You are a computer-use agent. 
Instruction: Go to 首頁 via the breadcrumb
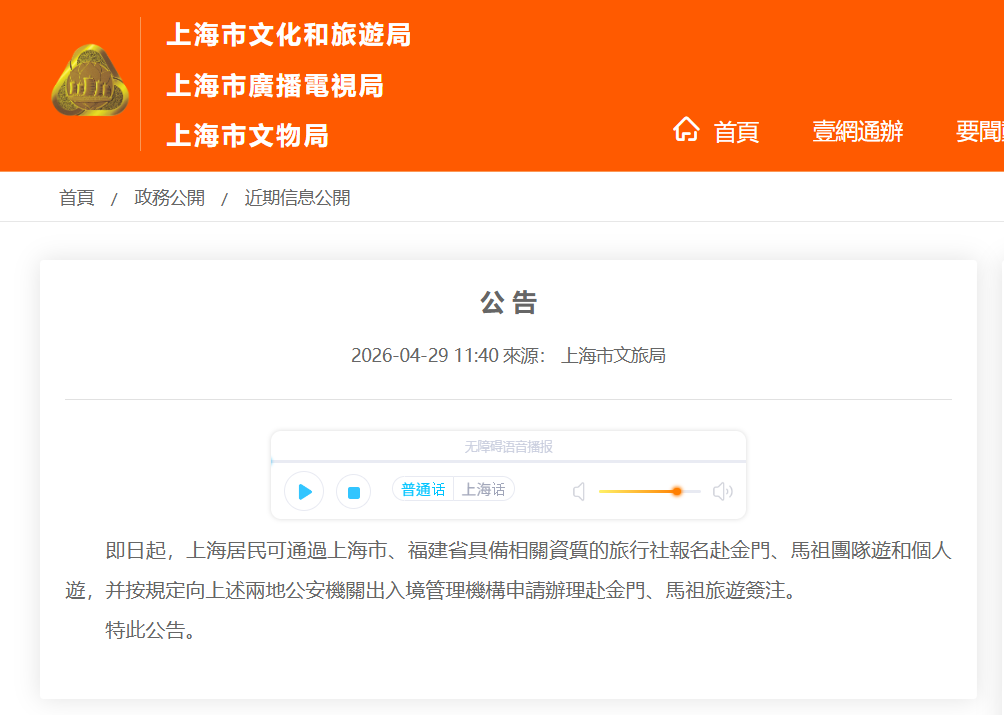[x=77, y=198]
